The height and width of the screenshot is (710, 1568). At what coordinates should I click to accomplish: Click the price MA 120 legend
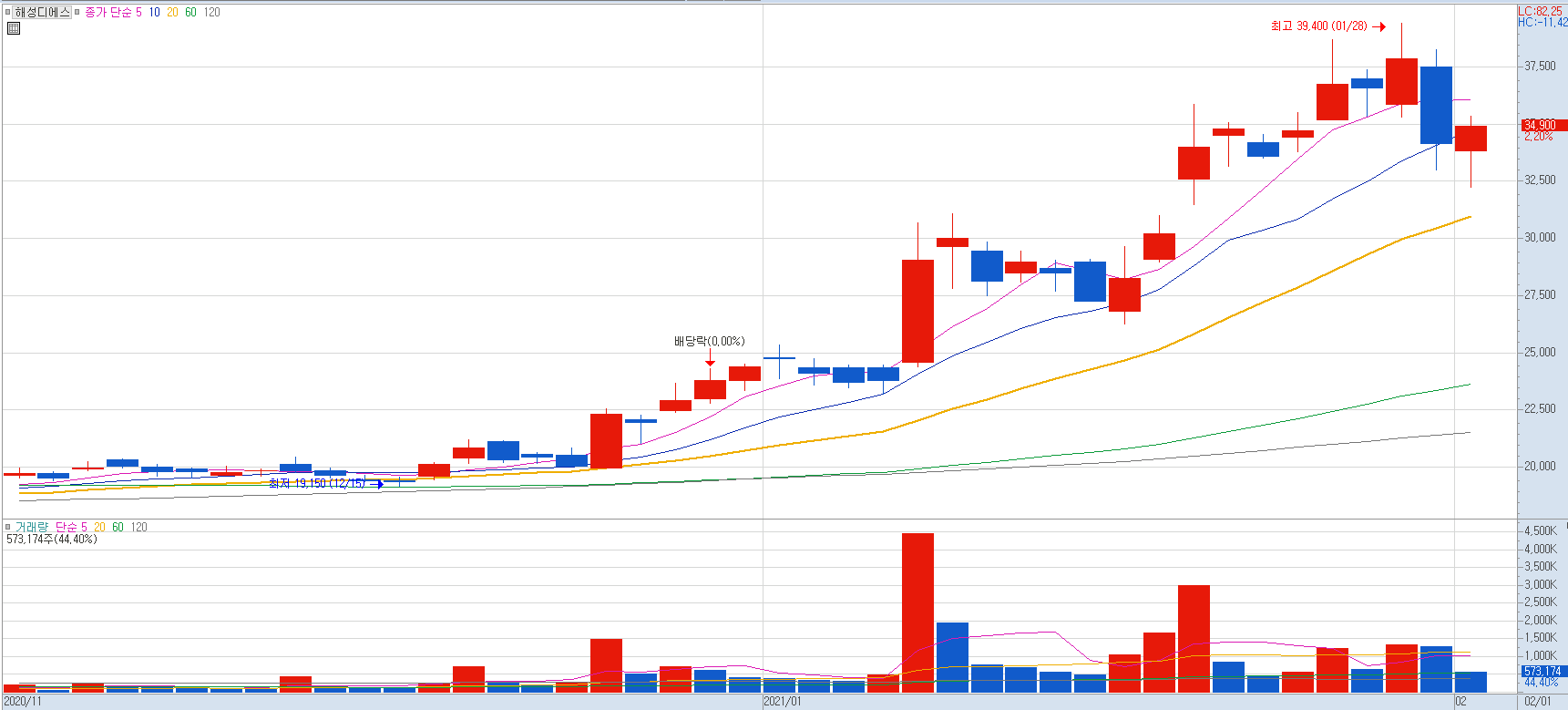pos(211,12)
